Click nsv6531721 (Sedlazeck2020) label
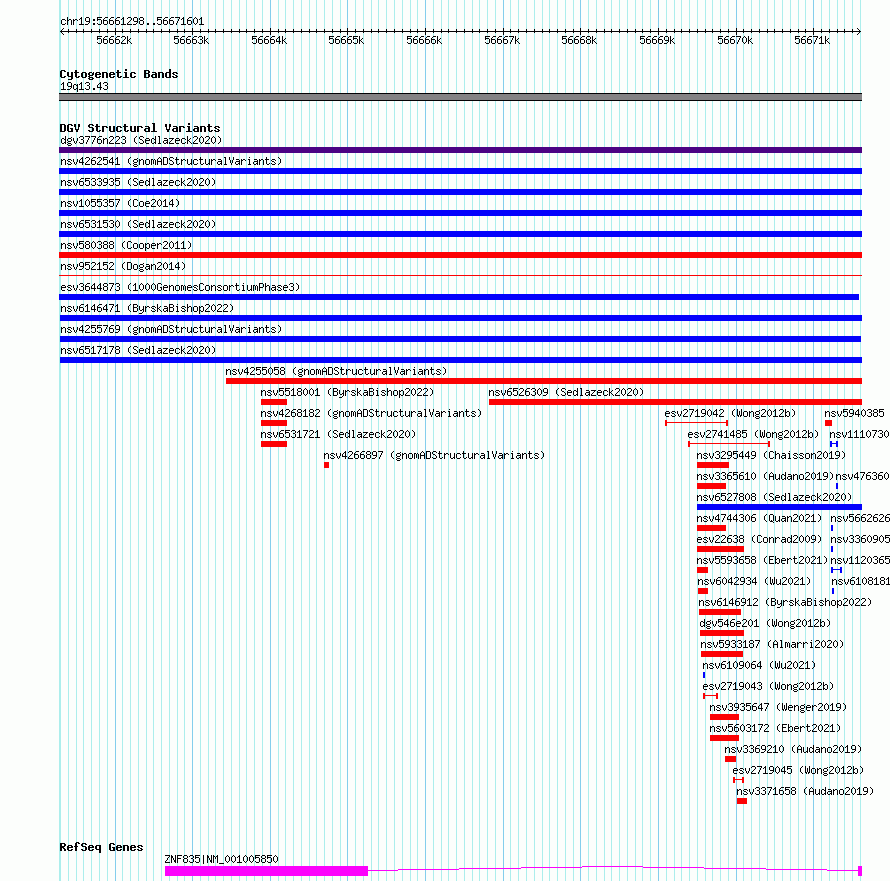Screen dimensions: 890x881 tap(338, 434)
